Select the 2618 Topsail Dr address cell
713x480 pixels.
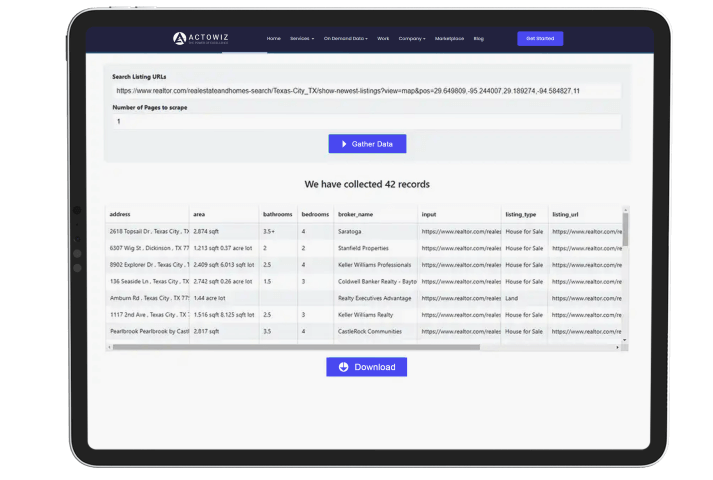pyautogui.click(x=148, y=231)
